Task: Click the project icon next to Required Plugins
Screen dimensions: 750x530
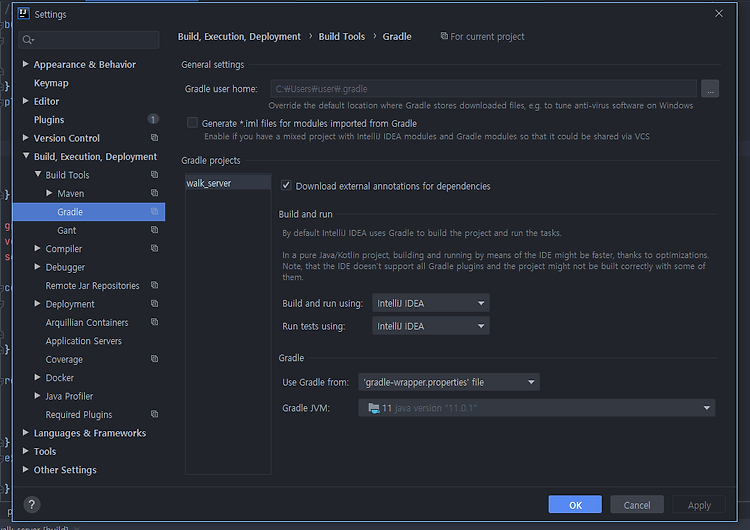Action: [x=154, y=414]
